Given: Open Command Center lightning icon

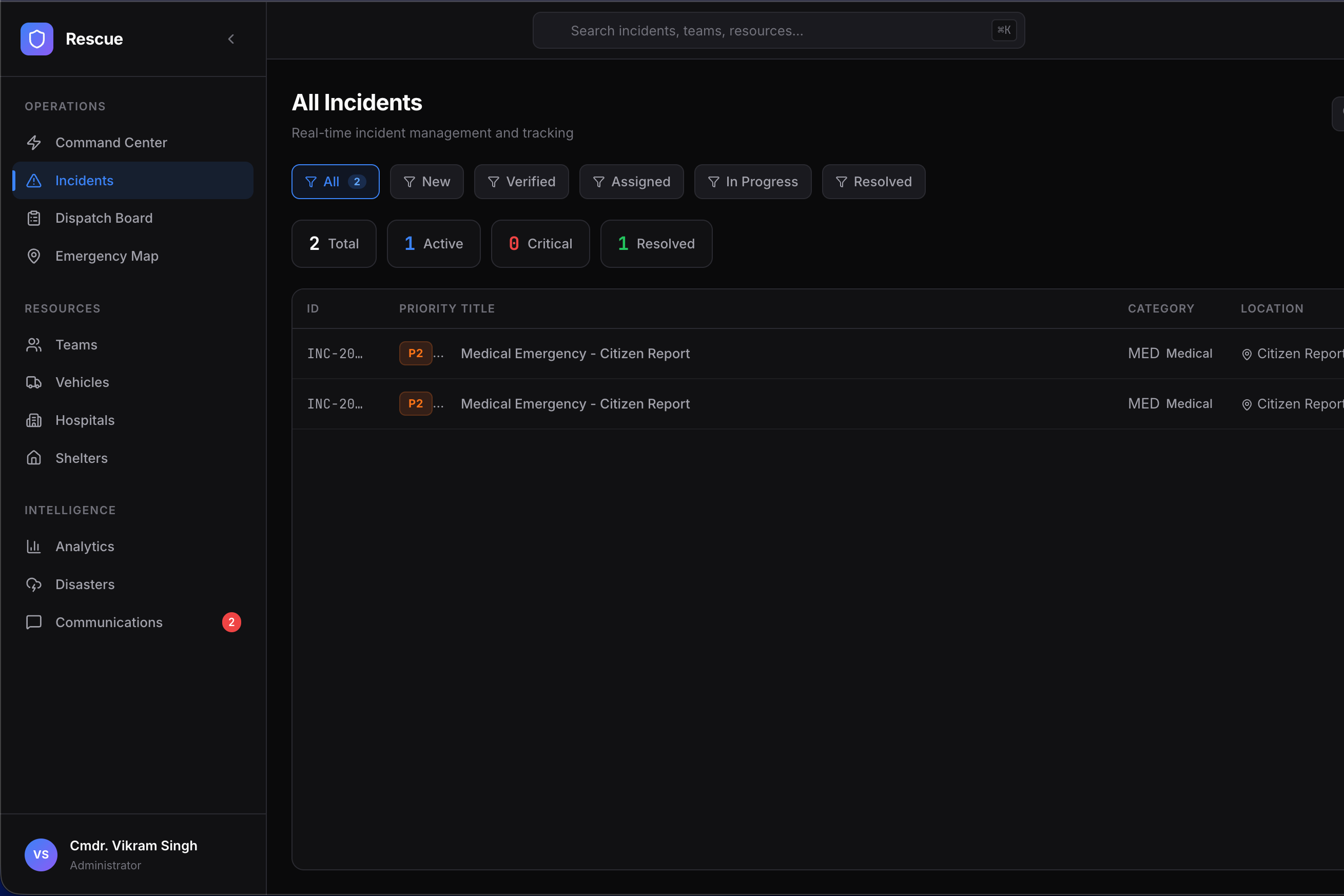Looking at the screenshot, I should [34, 142].
